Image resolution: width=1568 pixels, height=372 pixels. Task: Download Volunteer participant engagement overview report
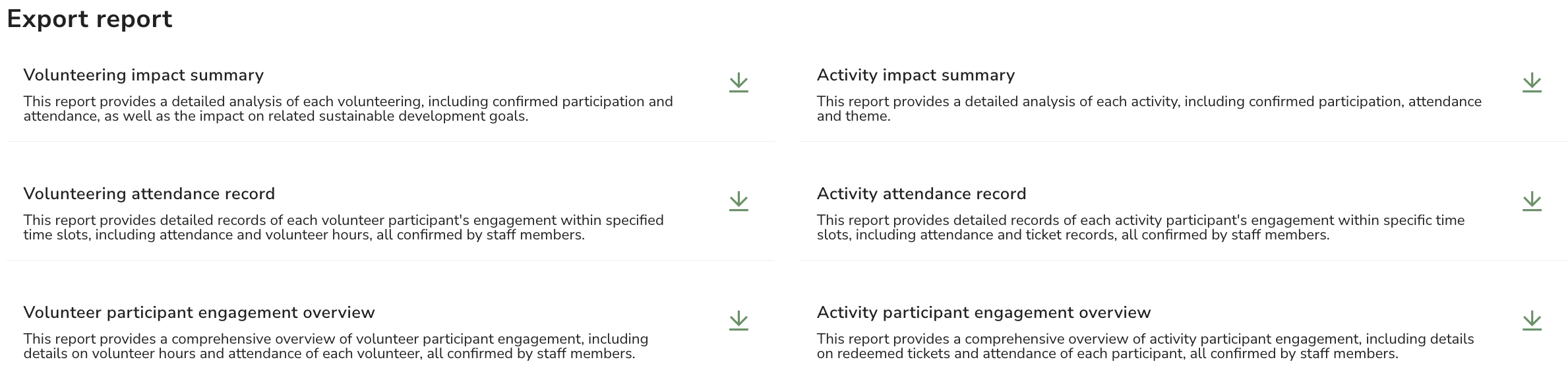(739, 321)
